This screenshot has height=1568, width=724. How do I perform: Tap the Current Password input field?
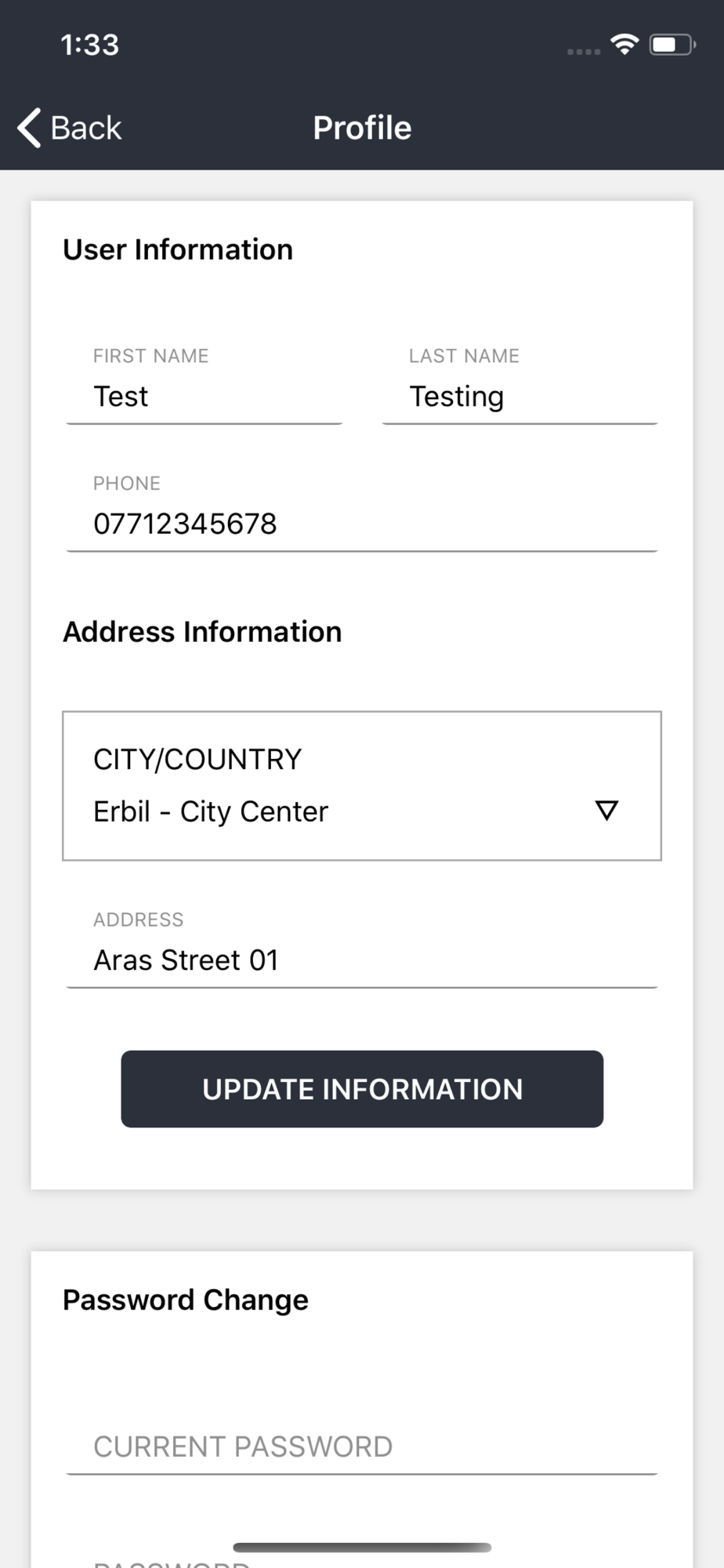(x=362, y=1446)
